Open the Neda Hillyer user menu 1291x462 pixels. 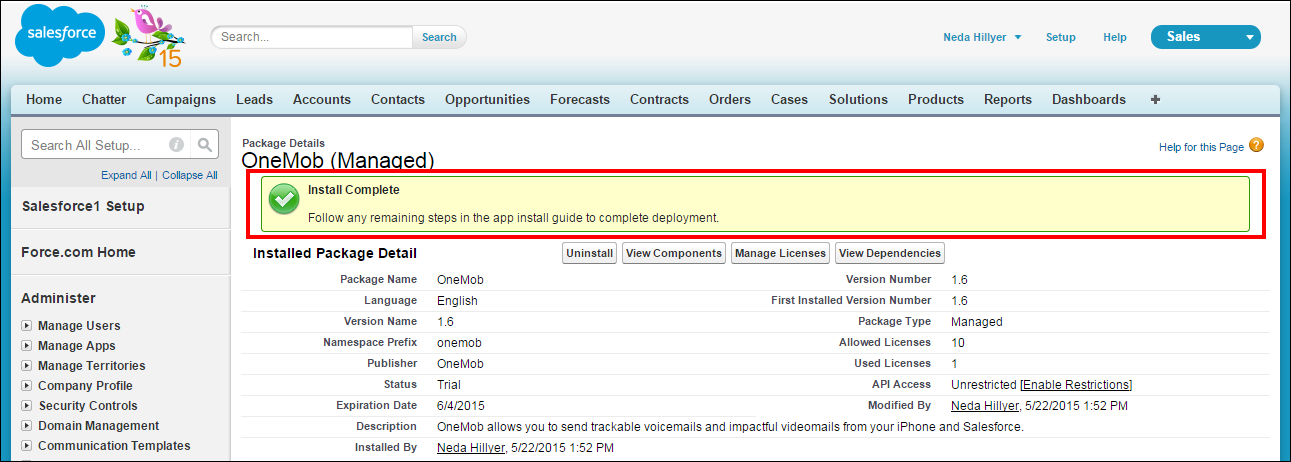(982, 37)
